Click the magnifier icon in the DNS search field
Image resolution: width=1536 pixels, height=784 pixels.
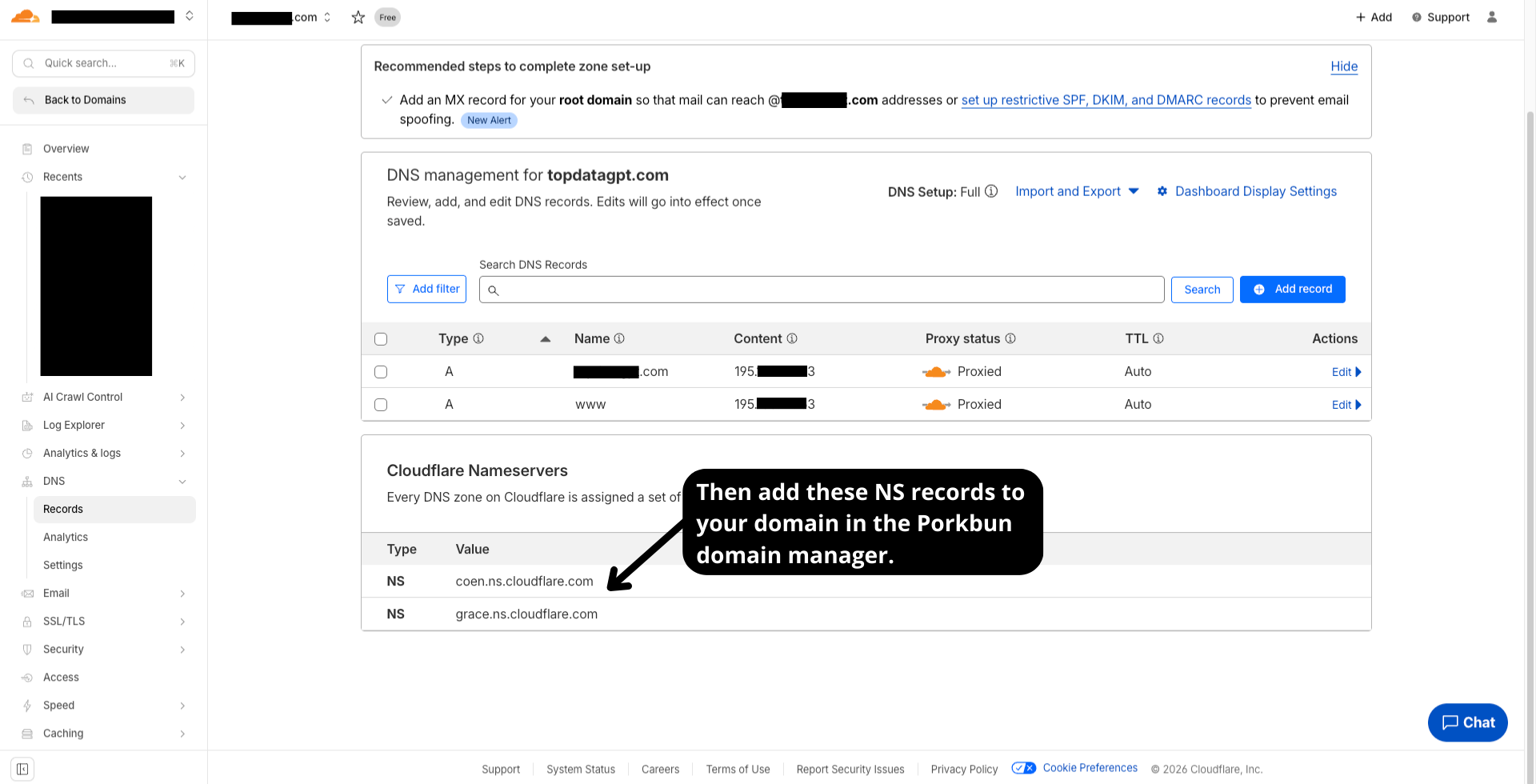pos(493,290)
